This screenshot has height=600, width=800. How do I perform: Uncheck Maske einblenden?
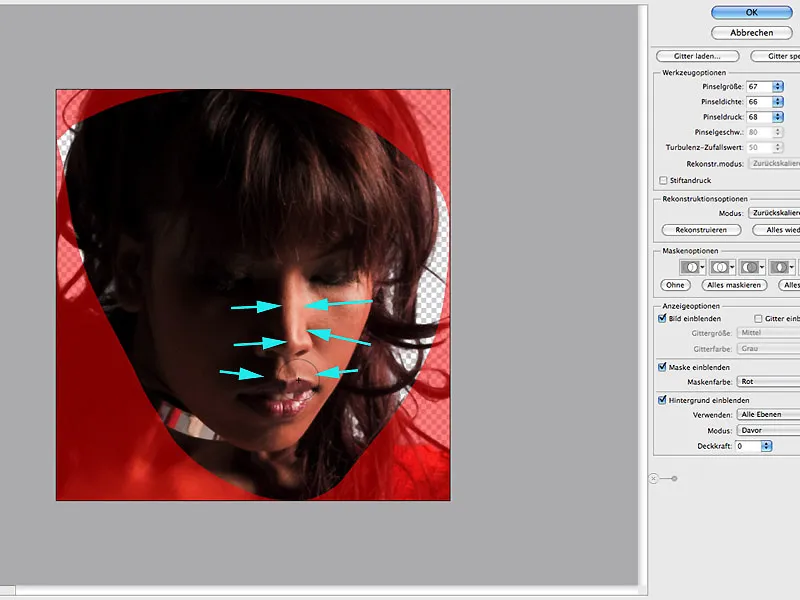pyautogui.click(x=662, y=367)
